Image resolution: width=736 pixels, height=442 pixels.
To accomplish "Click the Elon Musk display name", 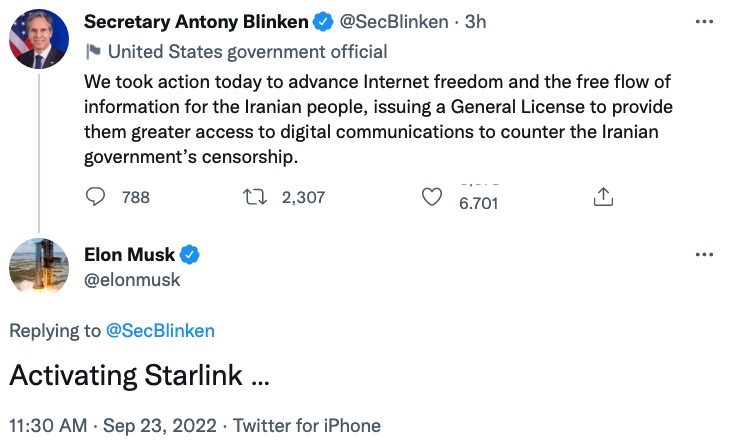I will [x=129, y=255].
